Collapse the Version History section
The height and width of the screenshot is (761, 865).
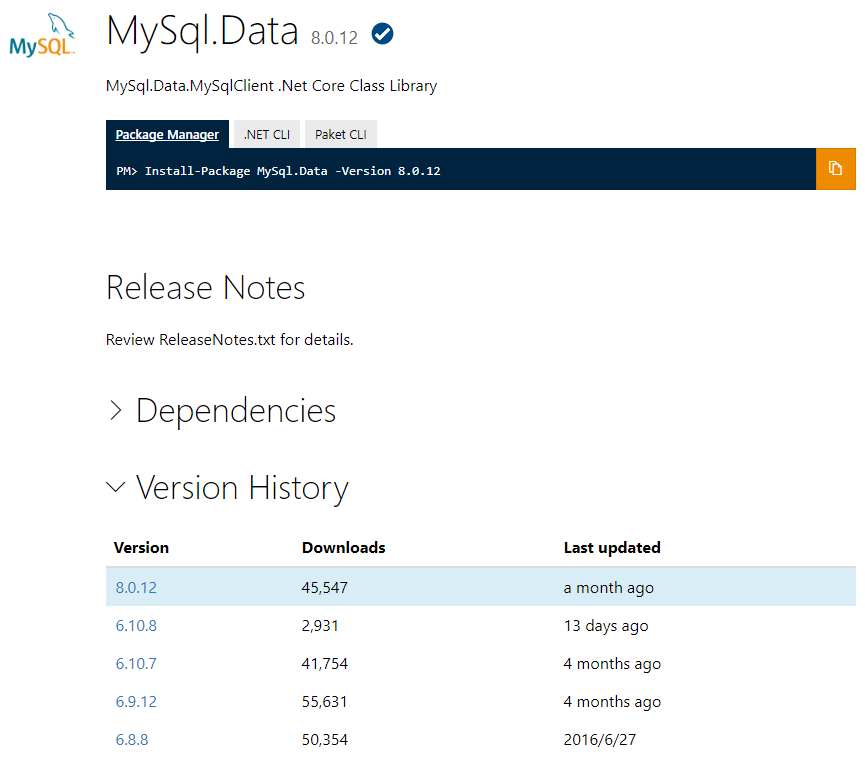241,487
